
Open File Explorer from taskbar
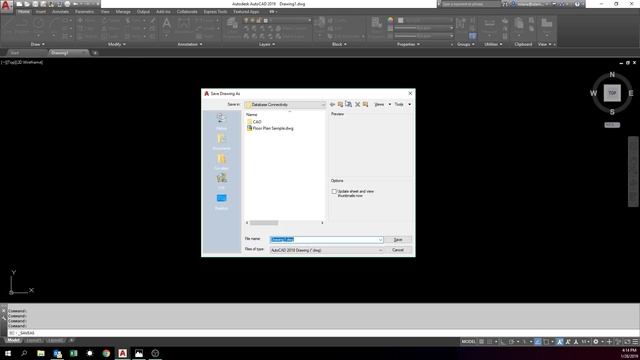41,353
